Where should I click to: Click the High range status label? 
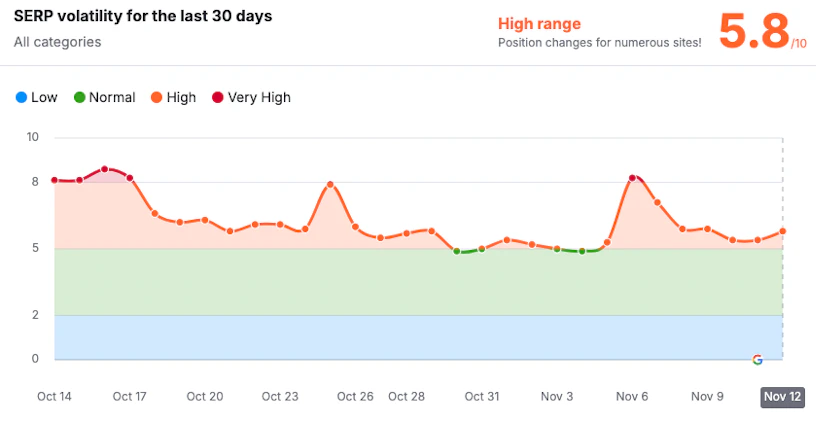539,23
